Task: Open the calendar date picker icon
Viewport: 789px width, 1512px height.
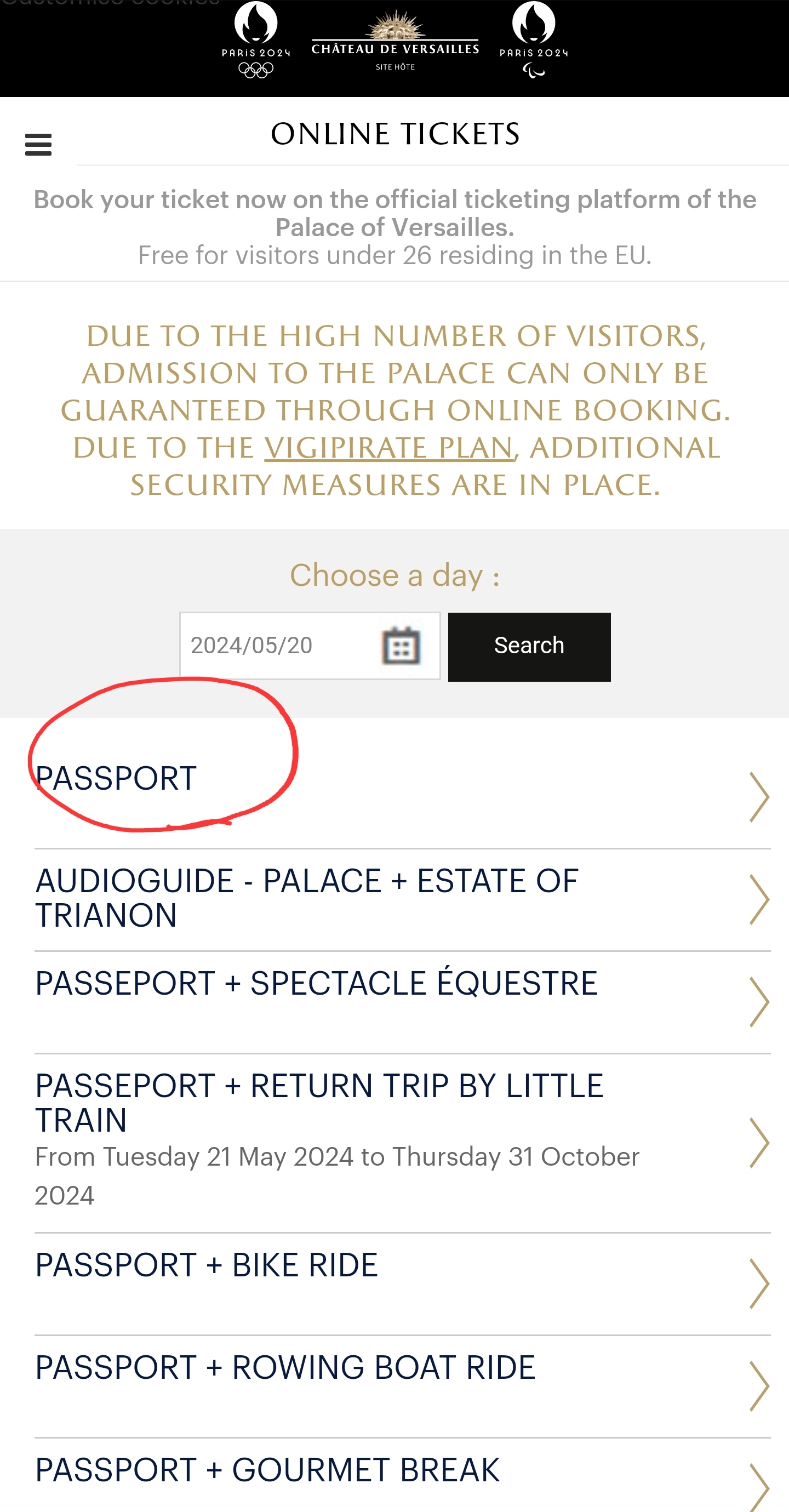Action: click(401, 646)
